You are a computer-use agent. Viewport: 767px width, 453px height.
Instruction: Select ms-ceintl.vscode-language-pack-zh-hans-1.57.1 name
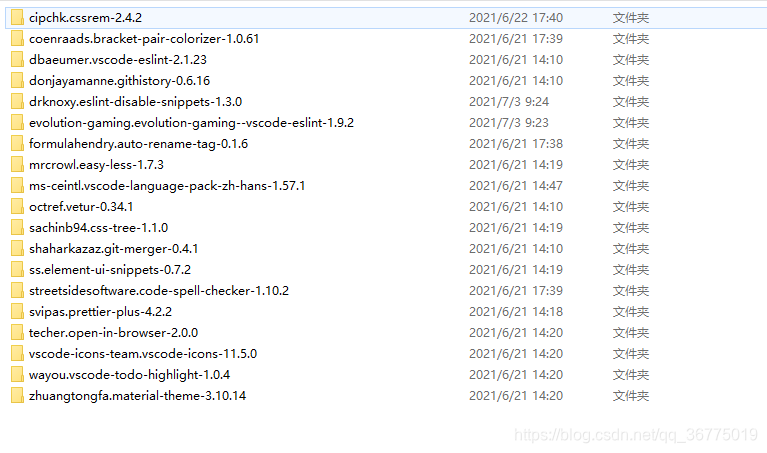pos(167,186)
